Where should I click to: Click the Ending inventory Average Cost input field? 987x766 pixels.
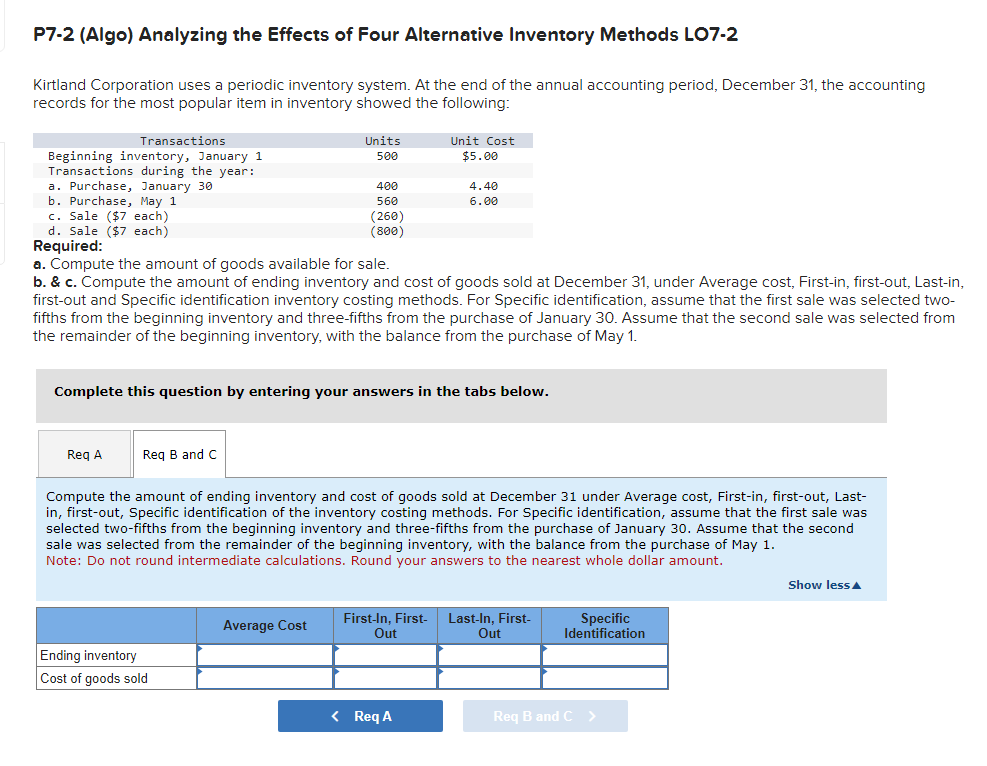point(264,655)
